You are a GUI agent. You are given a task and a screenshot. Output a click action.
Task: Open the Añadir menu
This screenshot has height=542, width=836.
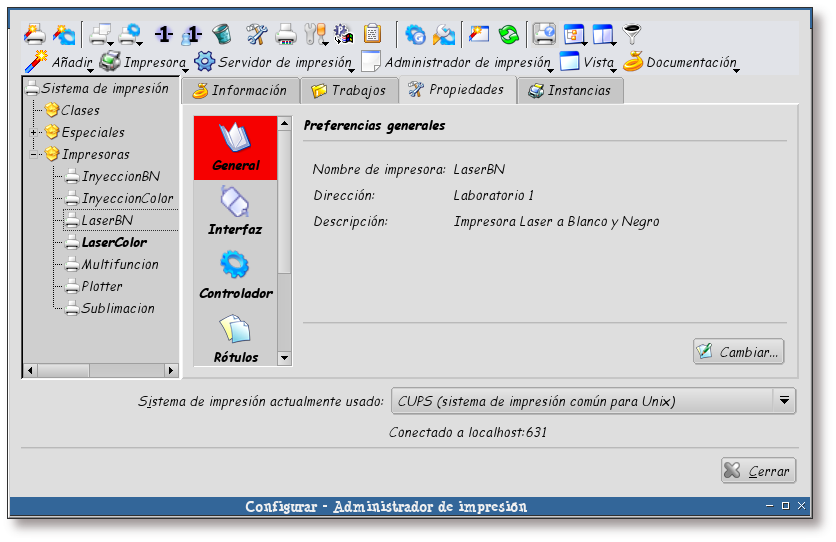pos(60,62)
